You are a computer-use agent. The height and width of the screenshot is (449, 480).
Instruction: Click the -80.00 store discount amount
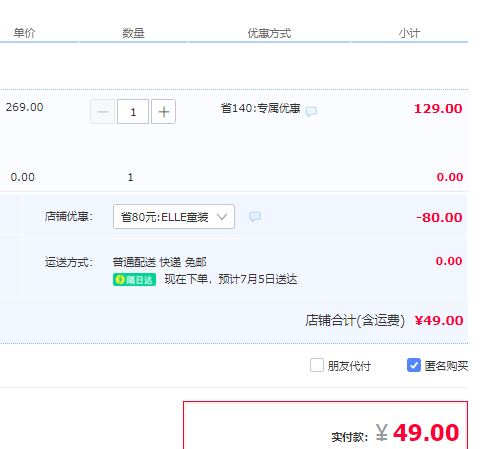tap(439, 217)
